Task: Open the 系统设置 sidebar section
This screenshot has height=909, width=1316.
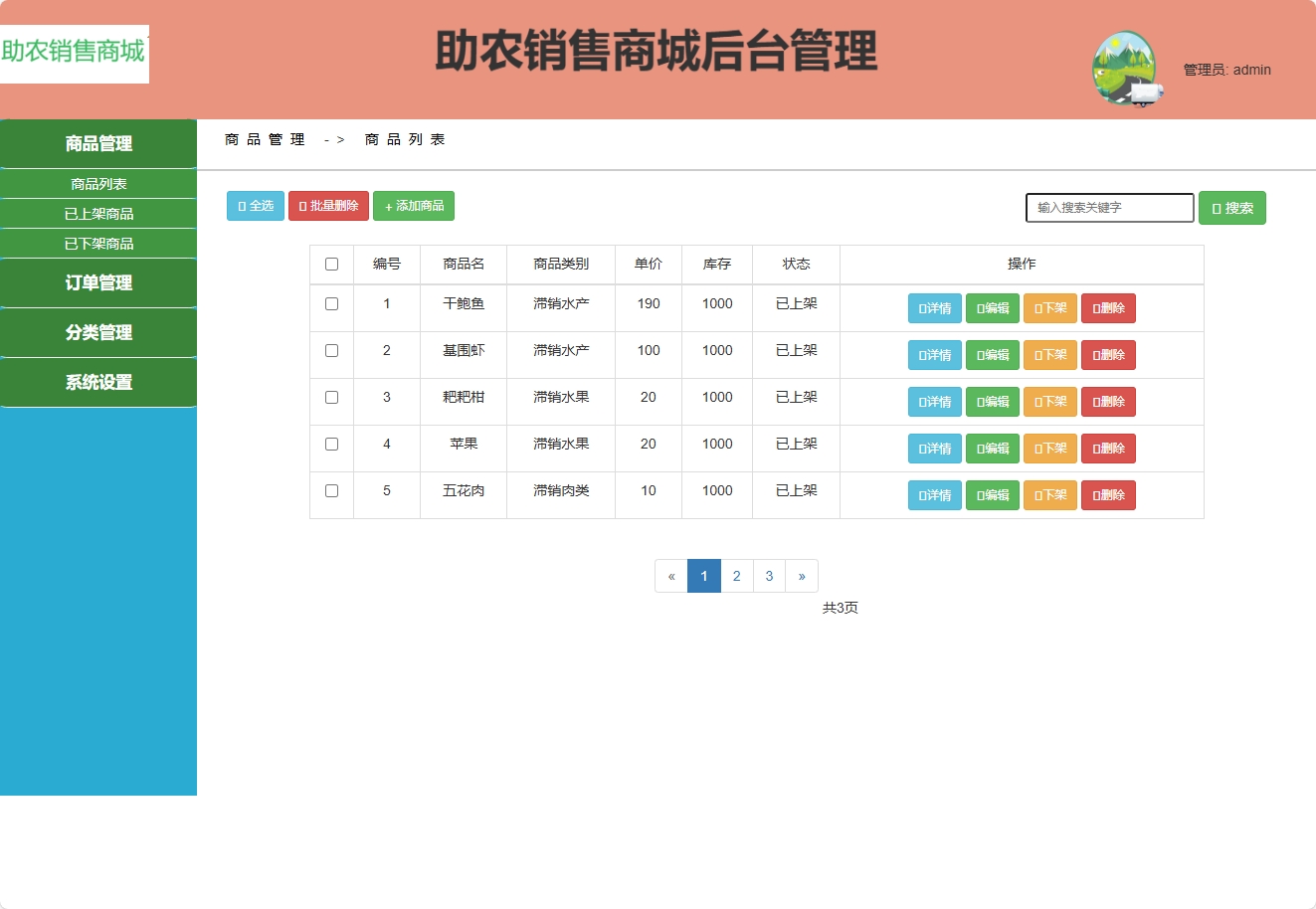Action: tap(97, 382)
